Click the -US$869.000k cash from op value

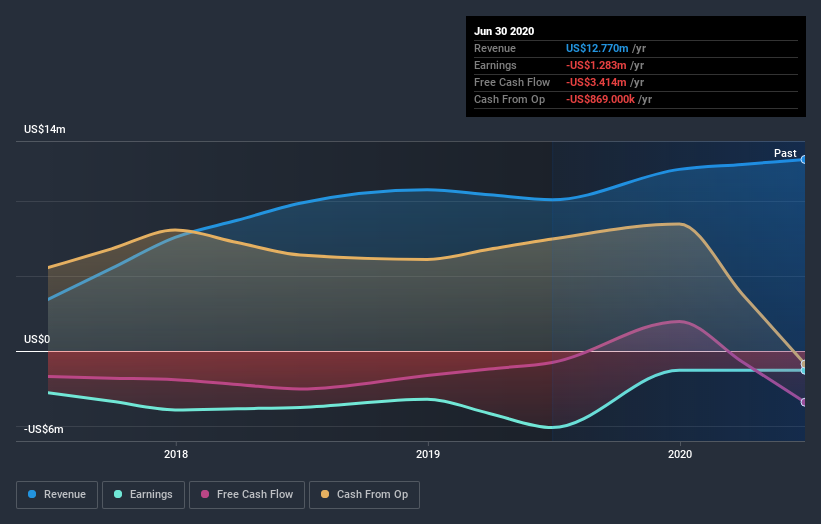coord(601,99)
